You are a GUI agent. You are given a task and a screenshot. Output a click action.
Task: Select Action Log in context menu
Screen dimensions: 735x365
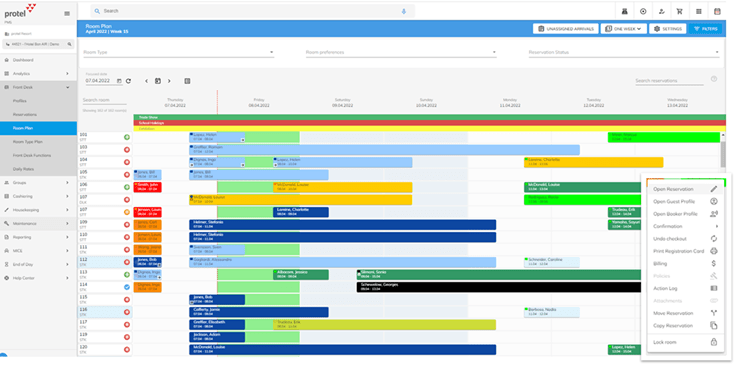pos(685,289)
